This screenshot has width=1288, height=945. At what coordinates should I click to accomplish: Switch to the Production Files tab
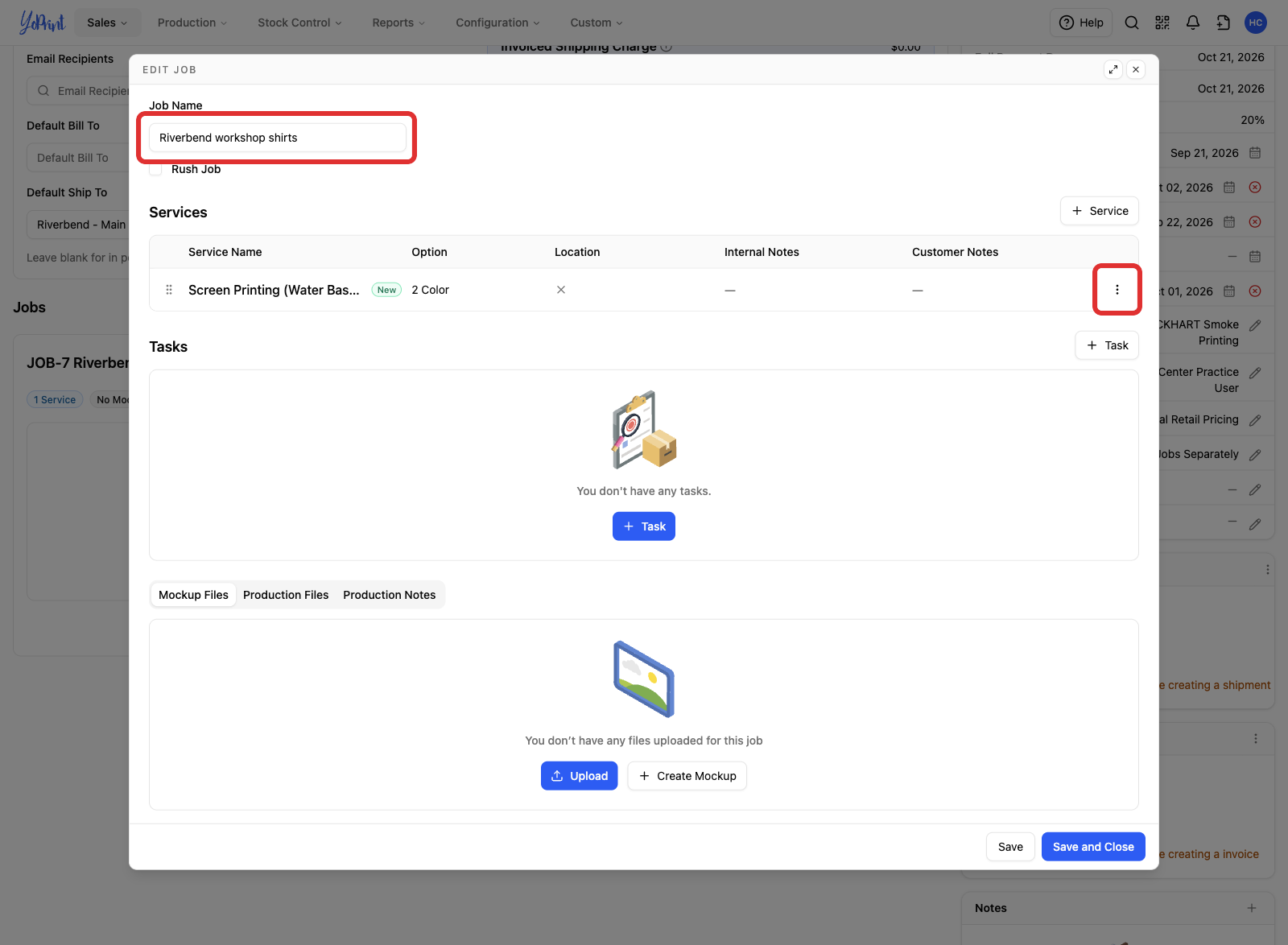(x=286, y=595)
